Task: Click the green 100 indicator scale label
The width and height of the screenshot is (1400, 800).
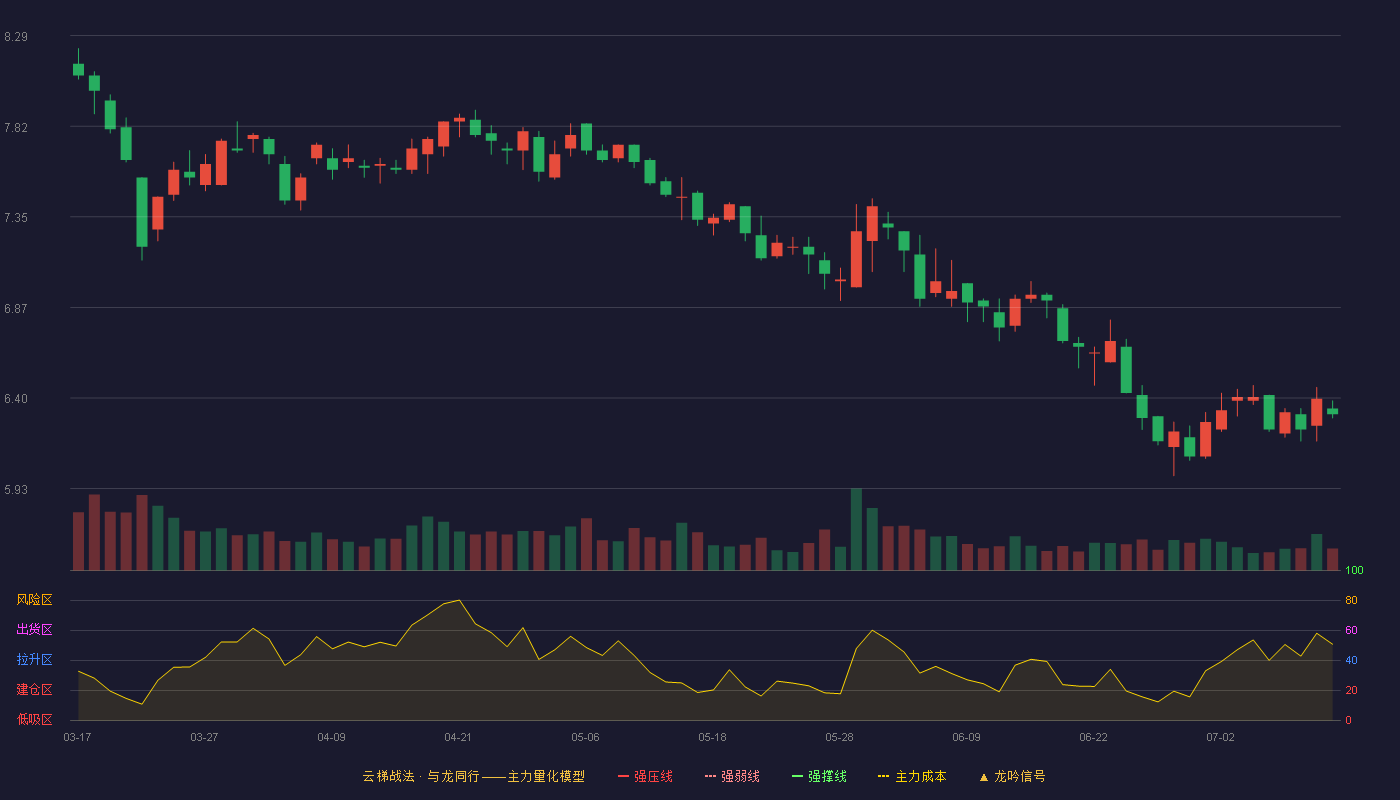Action: (1354, 571)
